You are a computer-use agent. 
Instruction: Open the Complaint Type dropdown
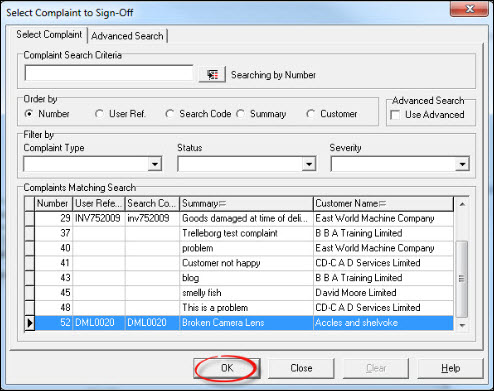pos(155,164)
